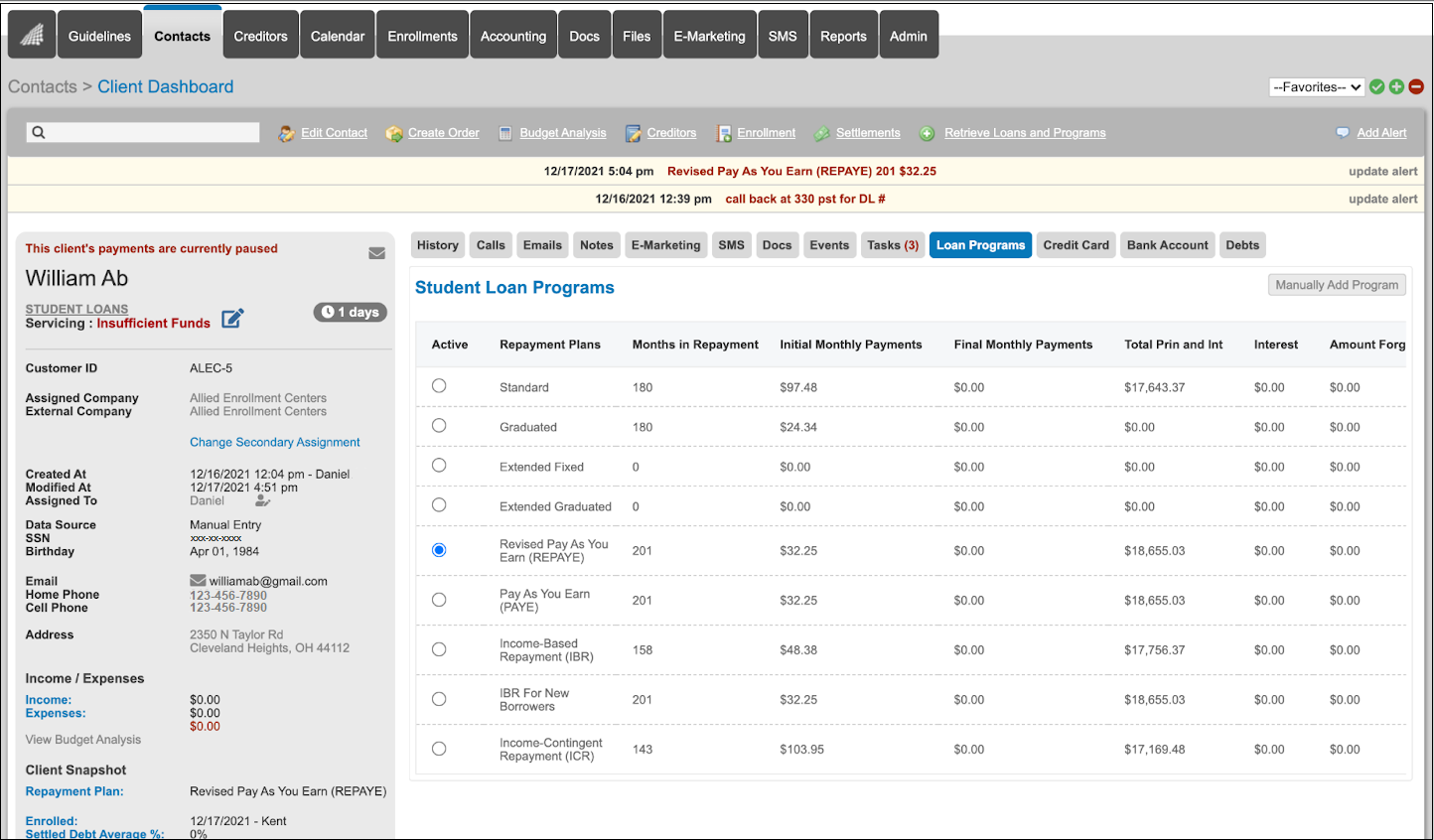Image resolution: width=1434 pixels, height=840 pixels.
Task: Click the person icon next to Assigned To Daniel
Action: (x=263, y=501)
